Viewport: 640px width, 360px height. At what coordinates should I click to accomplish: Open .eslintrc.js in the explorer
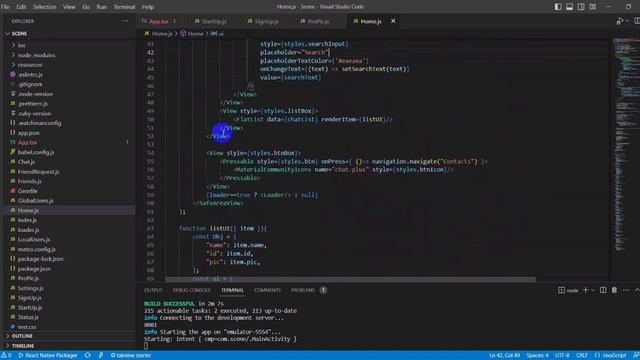[x=30, y=75]
